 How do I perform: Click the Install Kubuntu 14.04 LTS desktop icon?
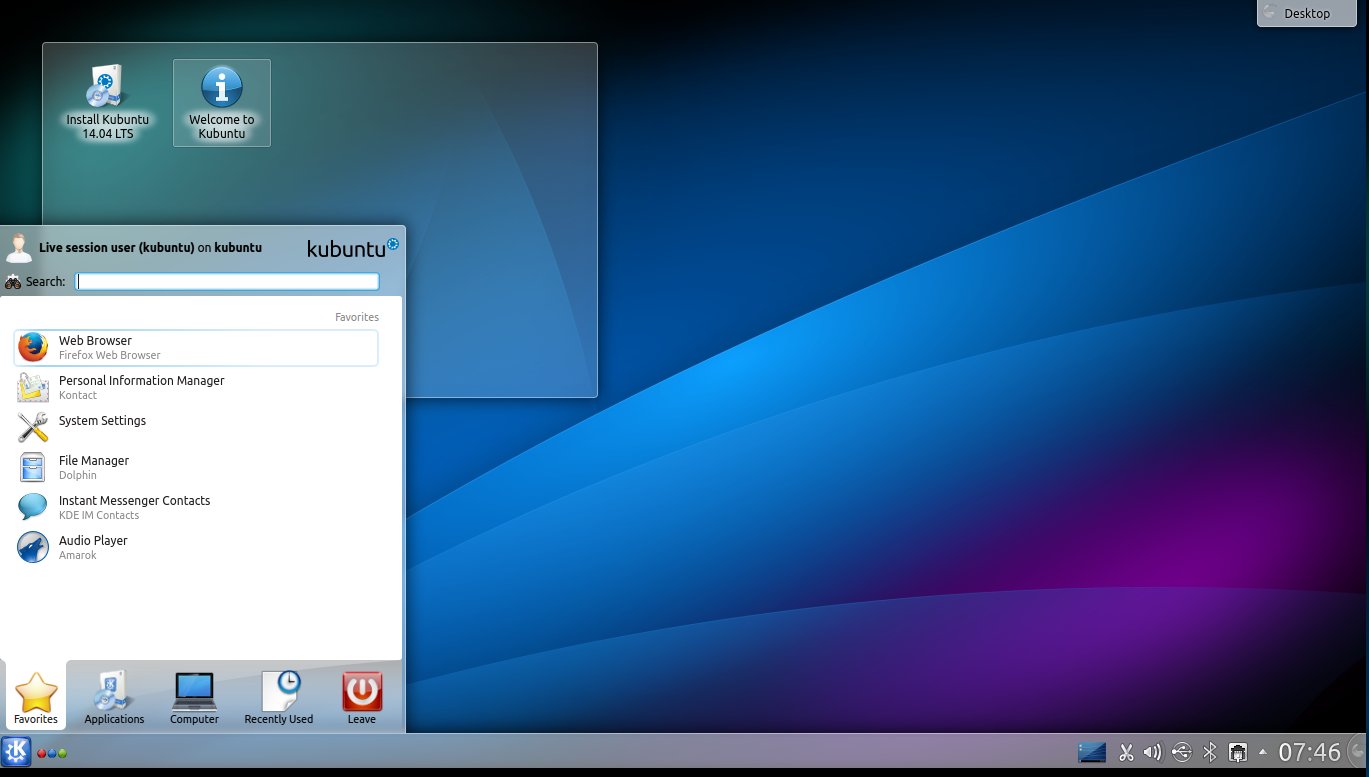tap(107, 103)
